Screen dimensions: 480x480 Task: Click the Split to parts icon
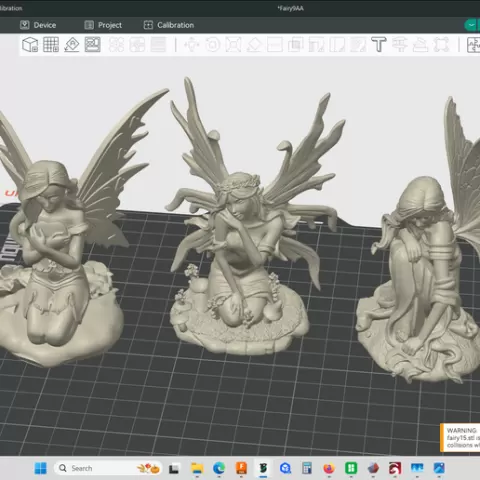tap(137, 45)
